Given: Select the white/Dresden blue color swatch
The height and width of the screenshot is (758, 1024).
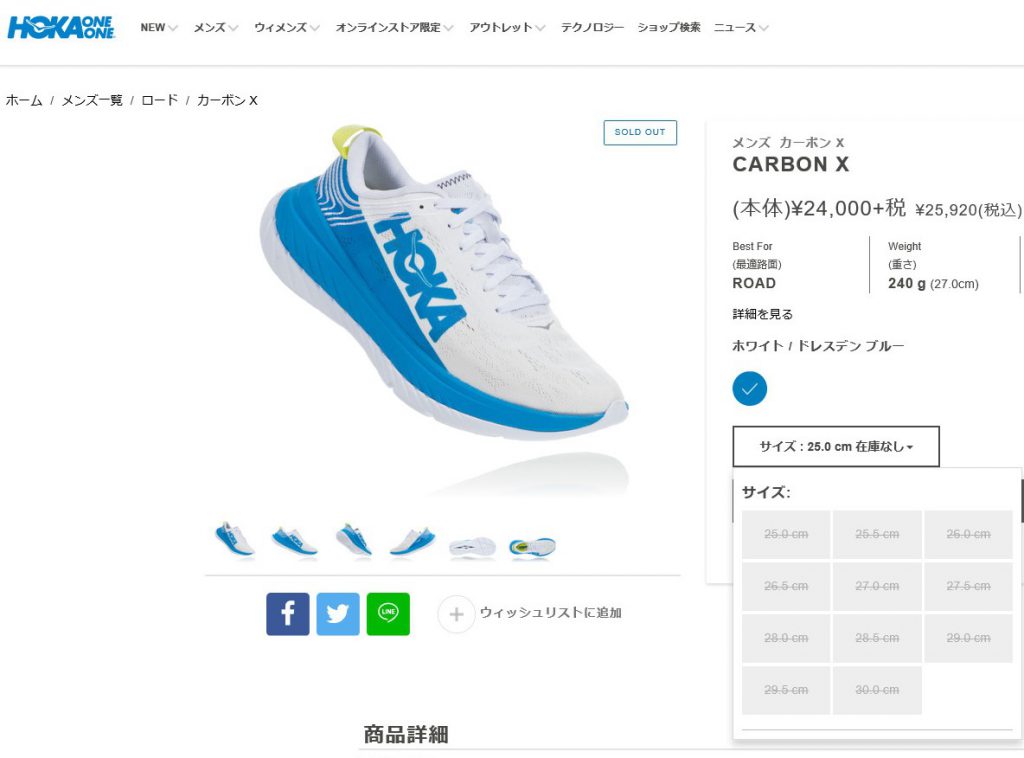Looking at the screenshot, I should click(x=750, y=388).
